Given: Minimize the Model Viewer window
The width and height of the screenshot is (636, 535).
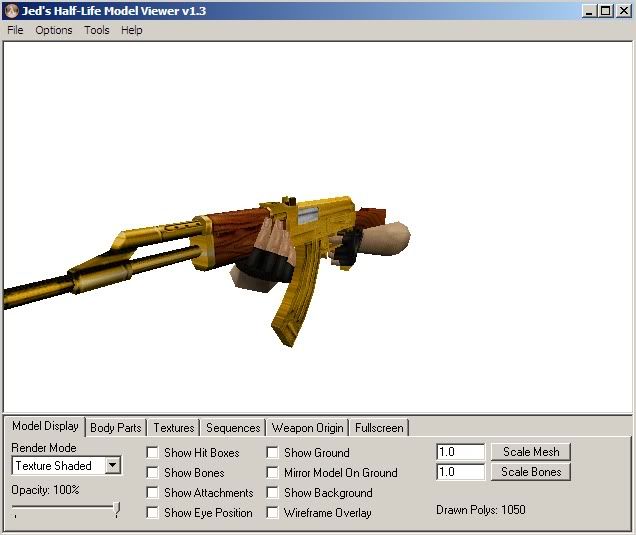Looking at the screenshot, I should click(x=589, y=11).
